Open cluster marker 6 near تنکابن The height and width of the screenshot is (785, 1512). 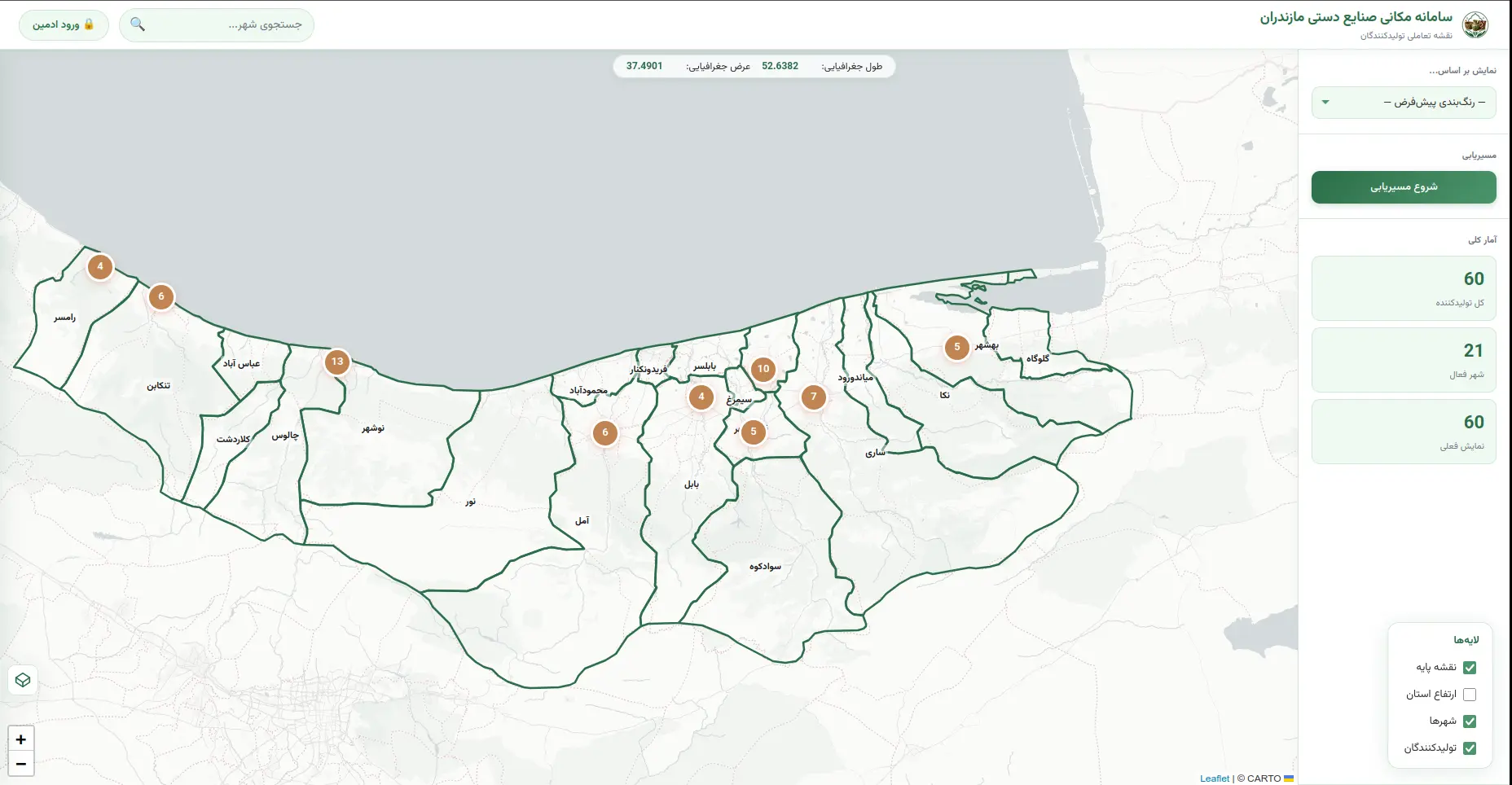(161, 296)
